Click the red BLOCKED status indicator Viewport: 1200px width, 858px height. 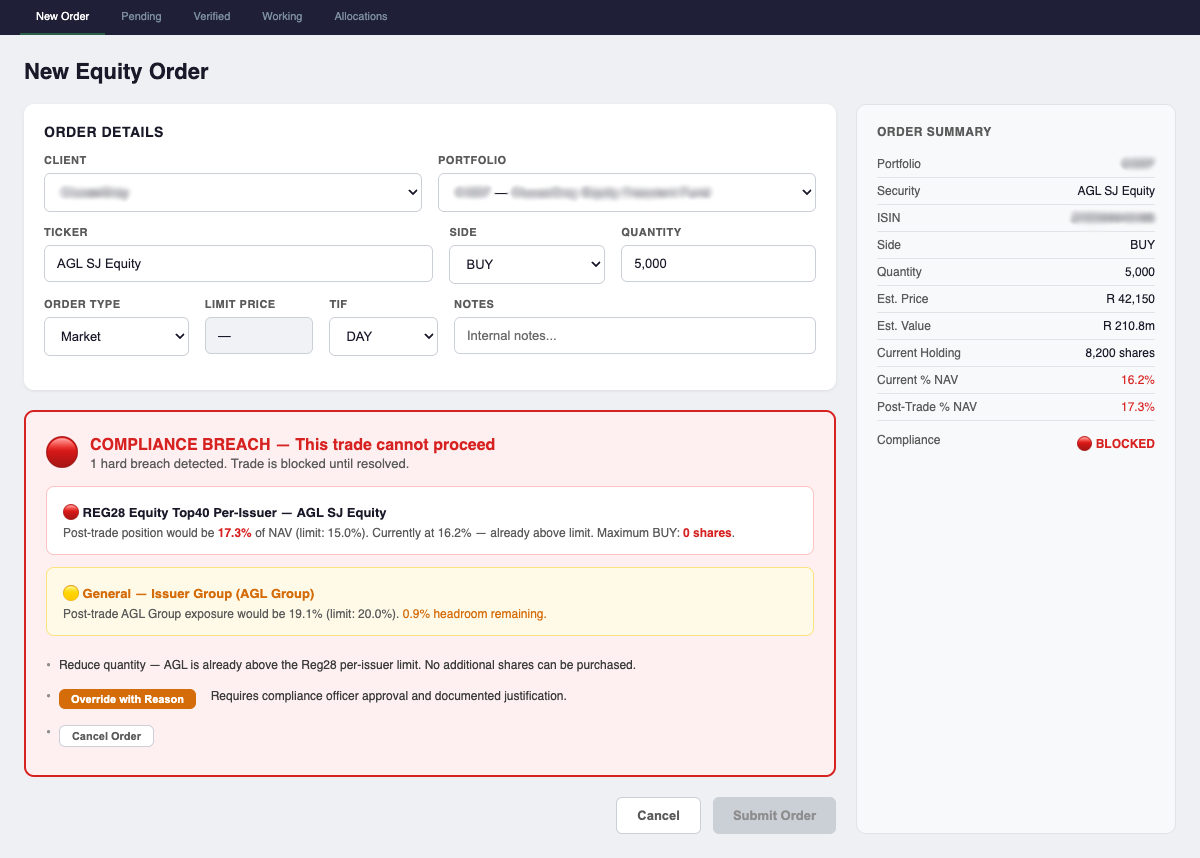[x=1115, y=443]
